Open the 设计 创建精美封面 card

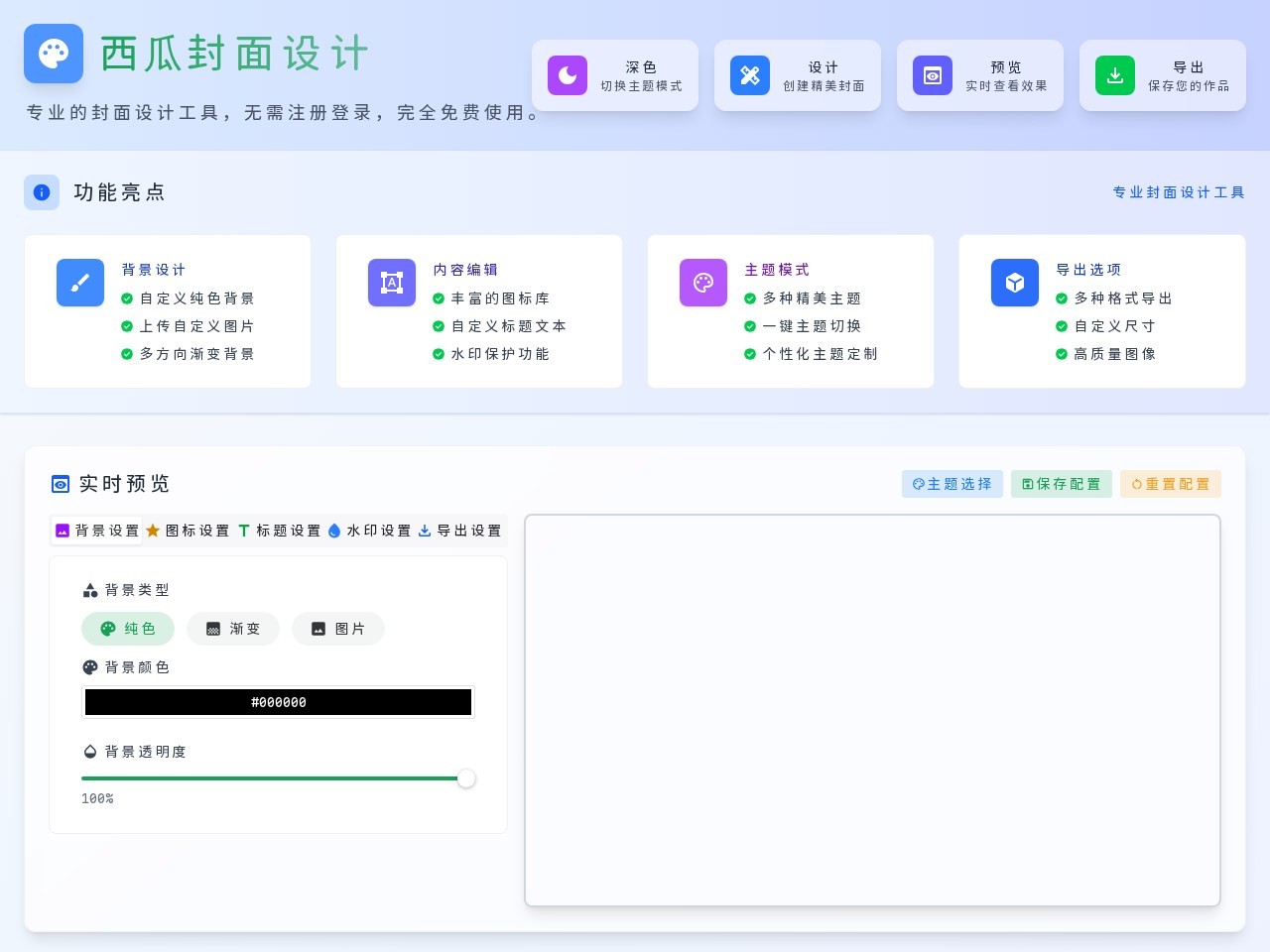798,75
